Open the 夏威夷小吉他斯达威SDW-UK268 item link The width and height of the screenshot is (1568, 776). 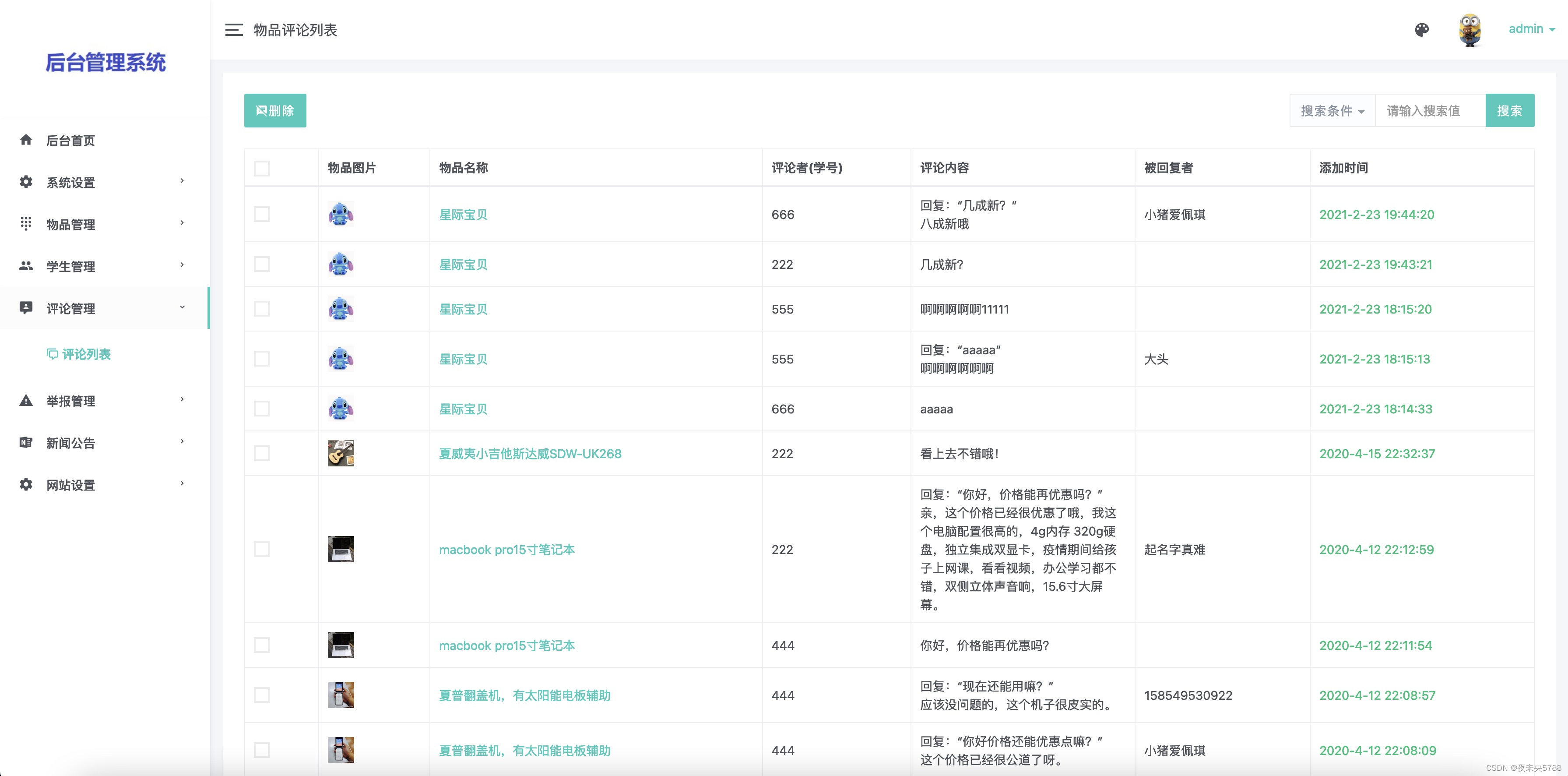click(530, 454)
